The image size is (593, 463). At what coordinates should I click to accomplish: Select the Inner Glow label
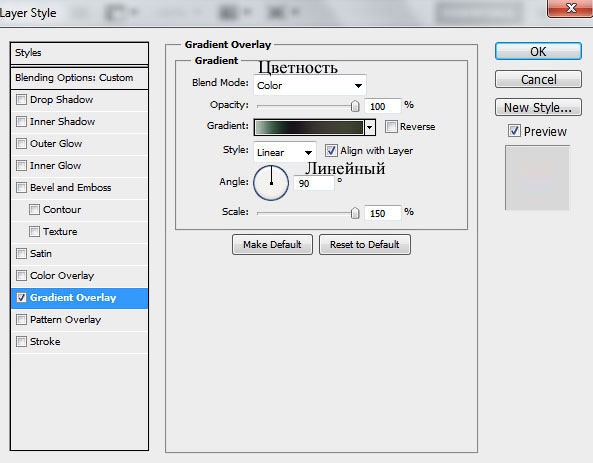pyautogui.click(x=56, y=166)
